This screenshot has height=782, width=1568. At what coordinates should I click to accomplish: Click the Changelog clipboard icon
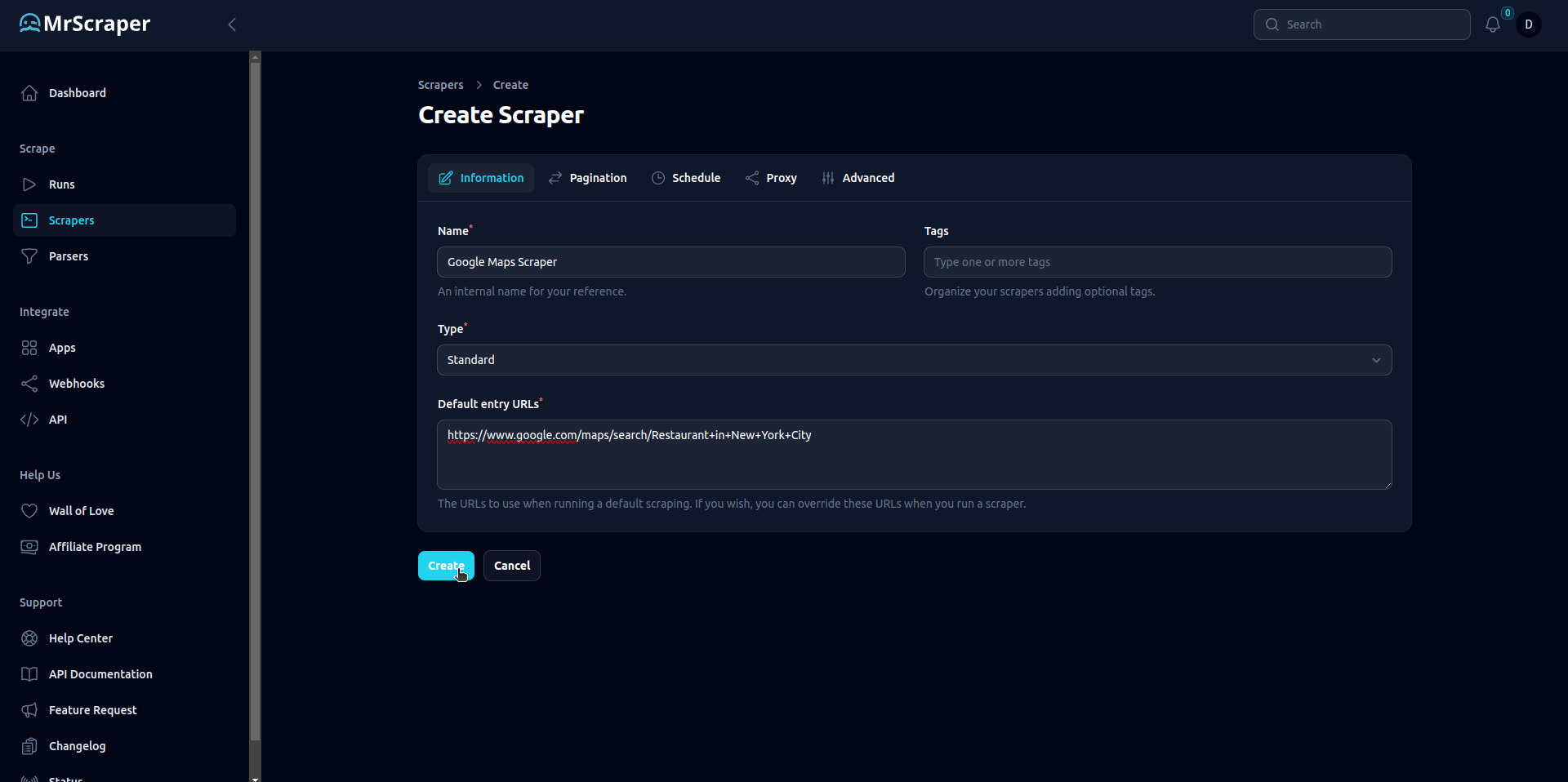[29, 746]
